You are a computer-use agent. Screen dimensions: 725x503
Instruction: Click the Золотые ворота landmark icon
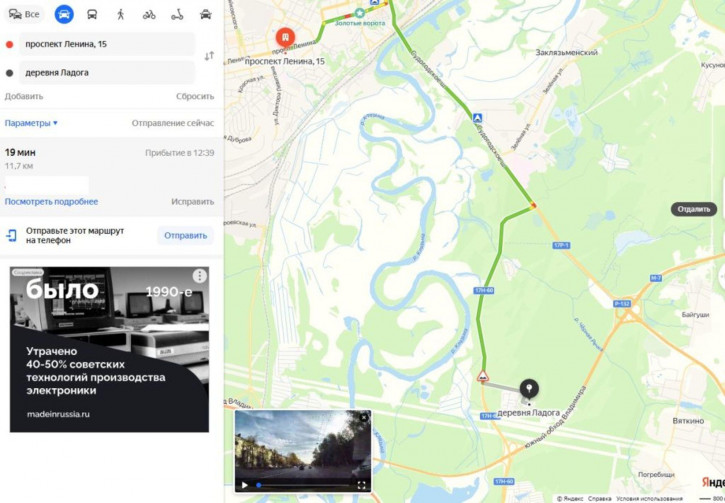(360, 13)
